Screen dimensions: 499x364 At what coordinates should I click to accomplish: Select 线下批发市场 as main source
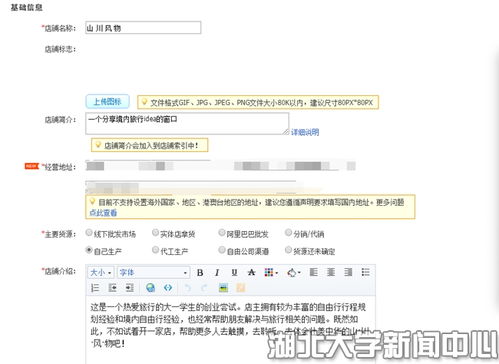pos(89,233)
